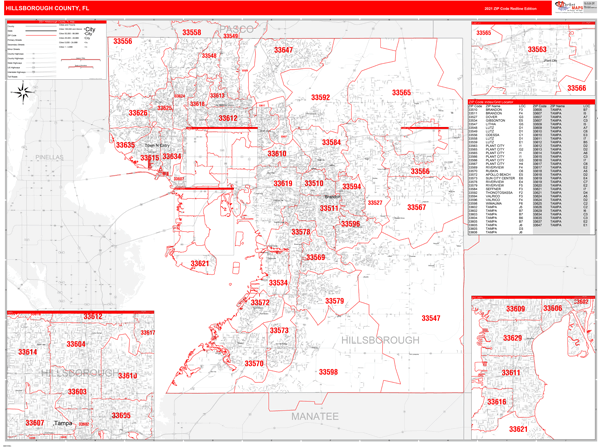Click ZIP code 33598 label

[x=327, y=372]
